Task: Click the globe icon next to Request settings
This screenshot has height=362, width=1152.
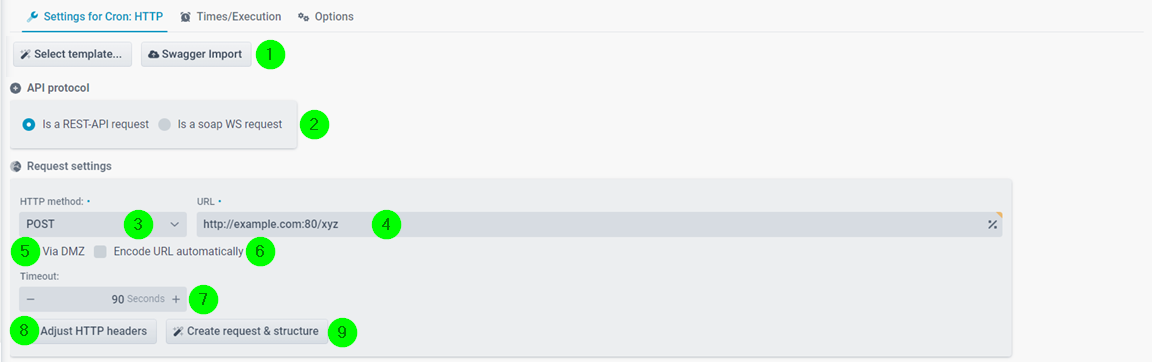Action: pos(15,167)
